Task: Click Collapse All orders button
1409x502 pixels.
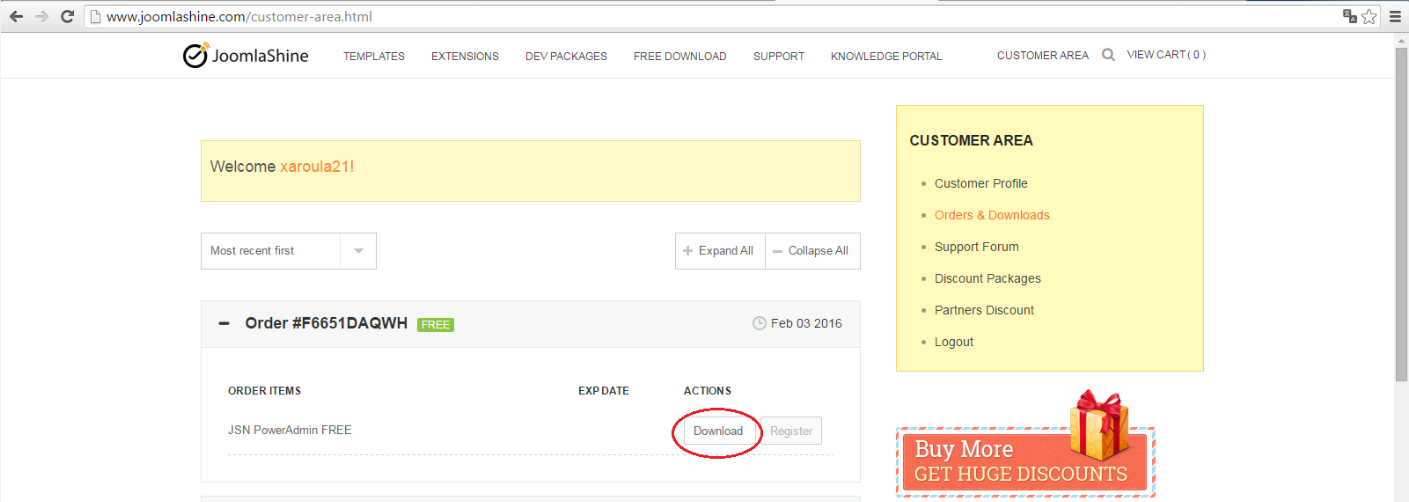Action: pyautogui.click(x=813, y=251)
